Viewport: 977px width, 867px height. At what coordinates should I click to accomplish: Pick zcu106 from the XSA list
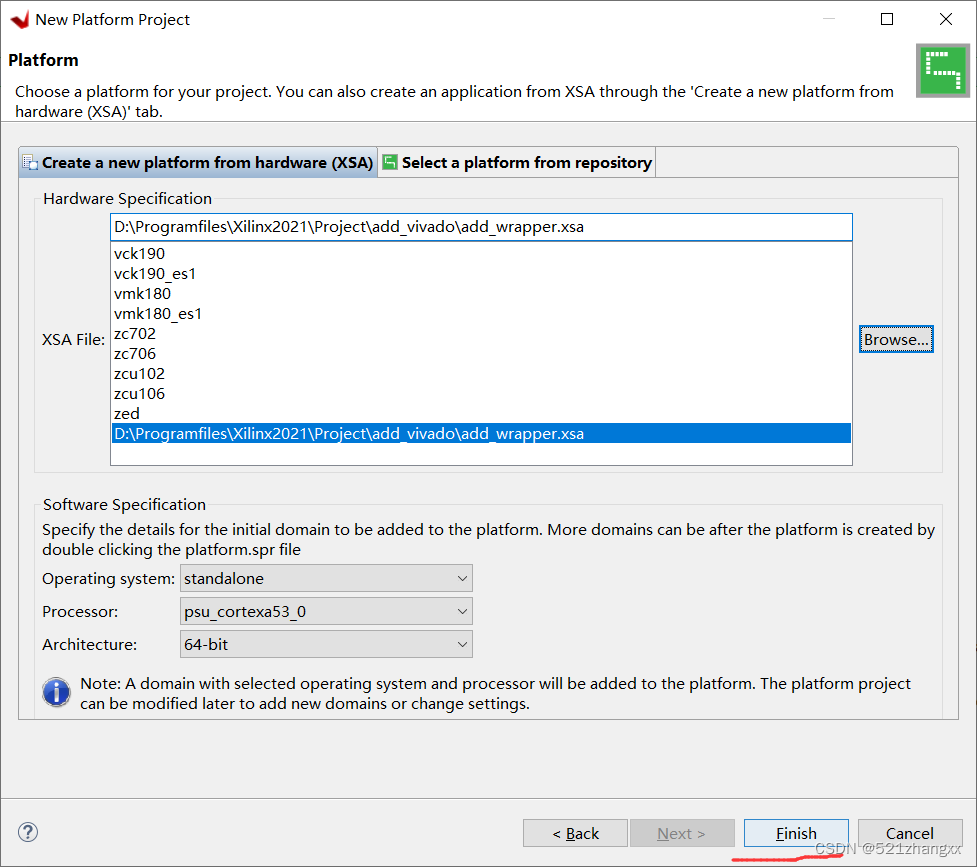pos(481,393)
